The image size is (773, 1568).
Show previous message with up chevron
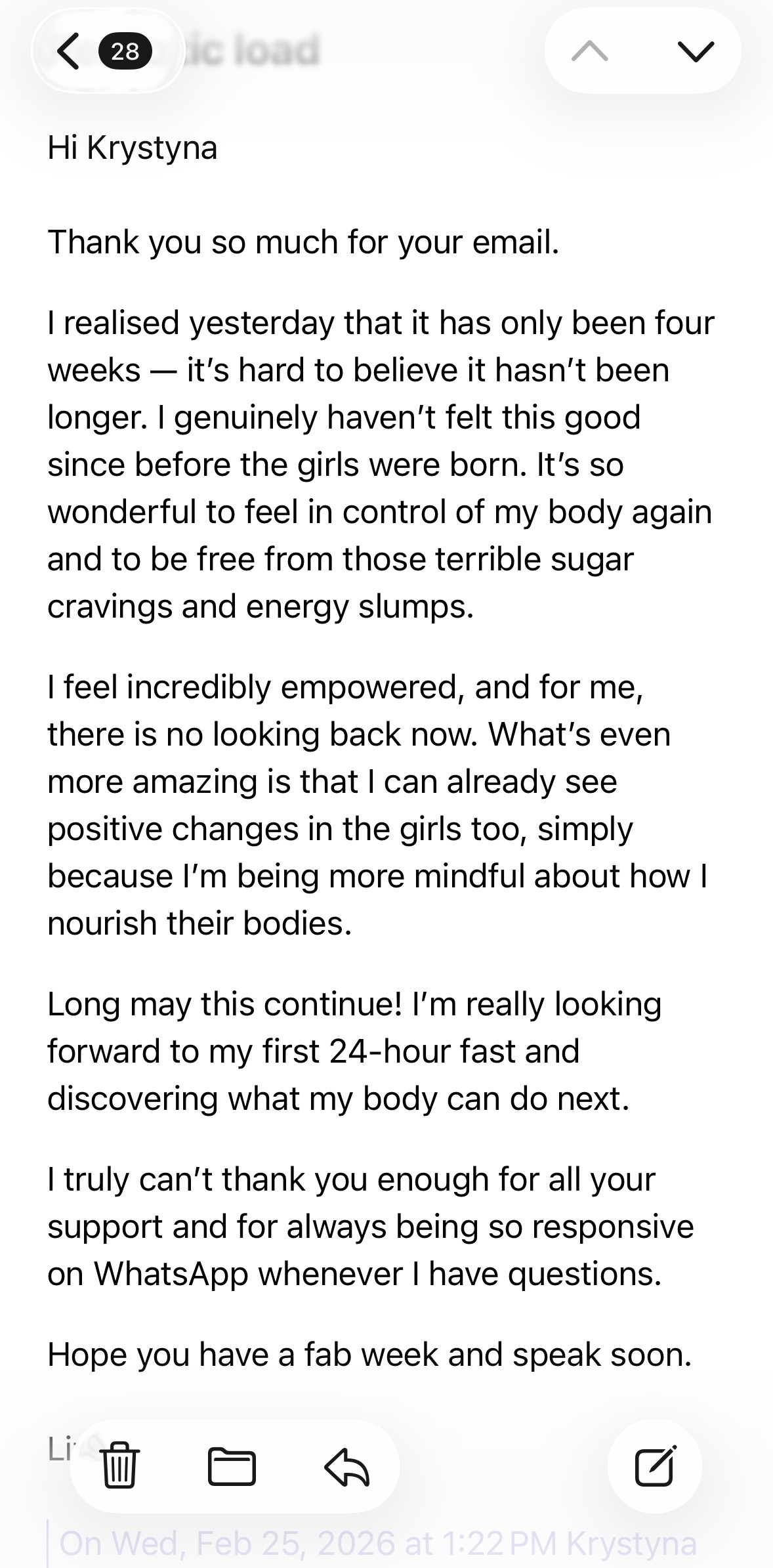589,51
